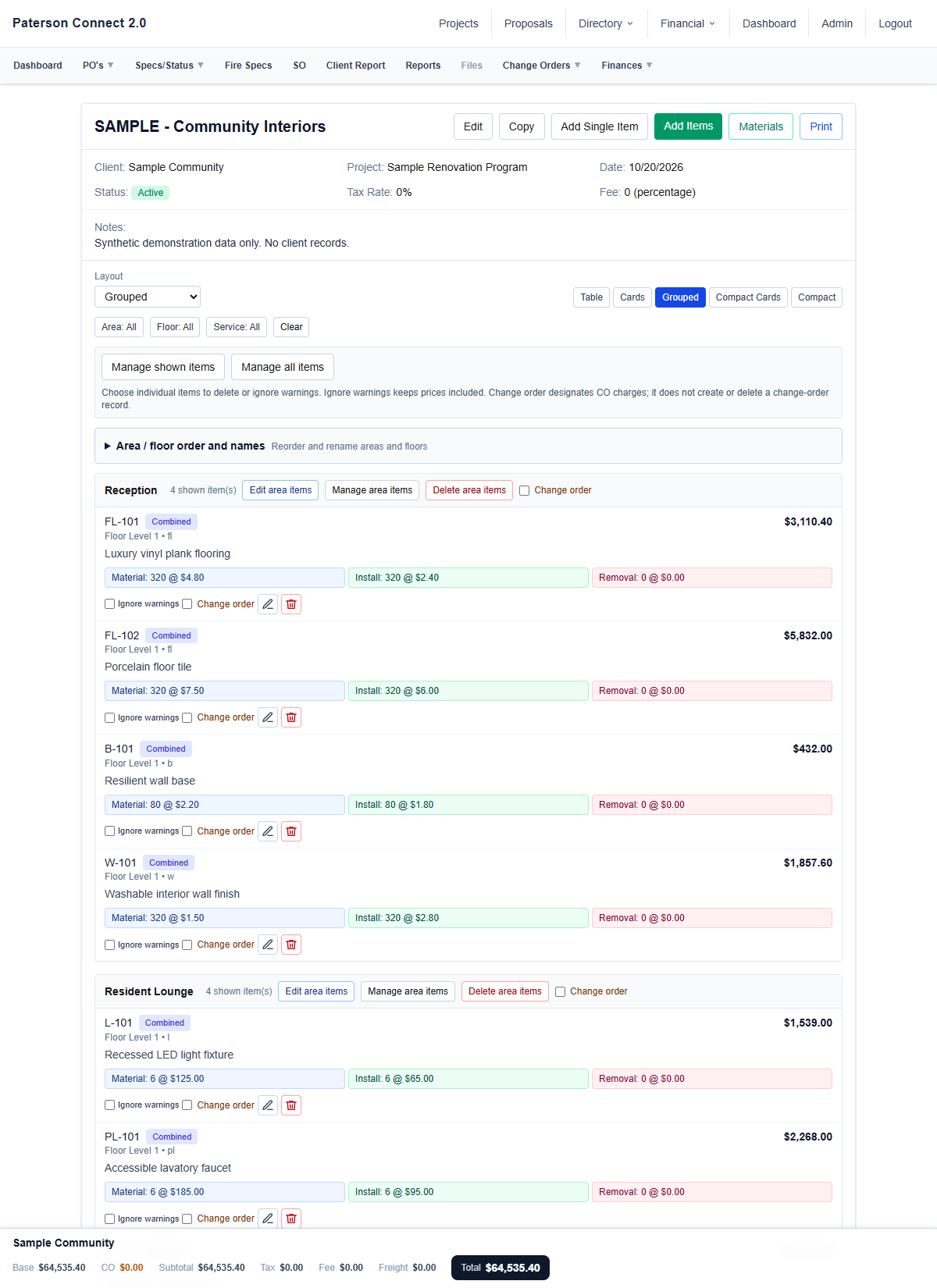Edit the W-101 wall finish item
Image resolution: width=937 pixels, height=1288 pixels.
pos(268,945)
